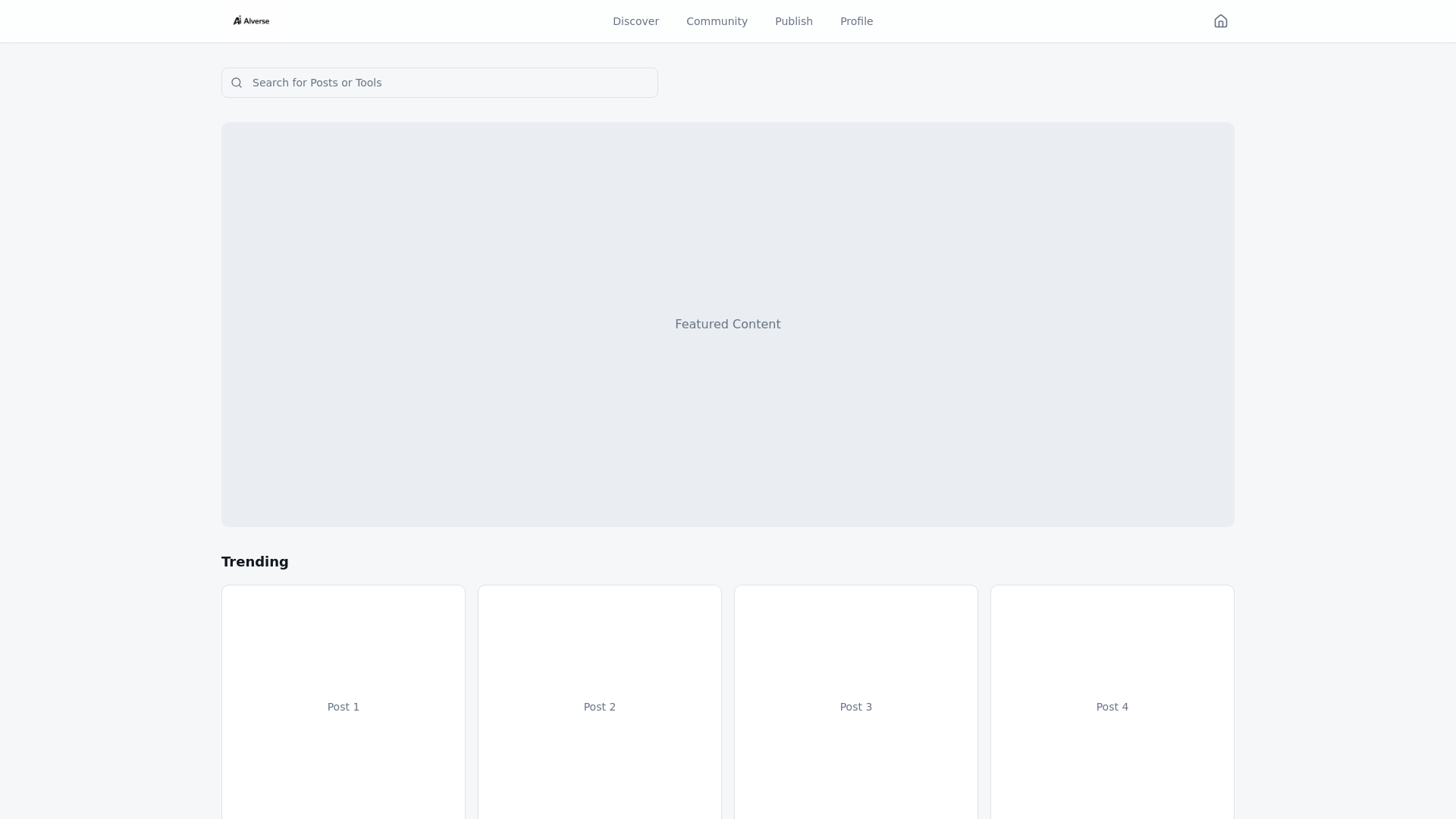This screenshot has width=1456, height=819.
Task: Navigate to Profile
Action: tap(856, 21)
